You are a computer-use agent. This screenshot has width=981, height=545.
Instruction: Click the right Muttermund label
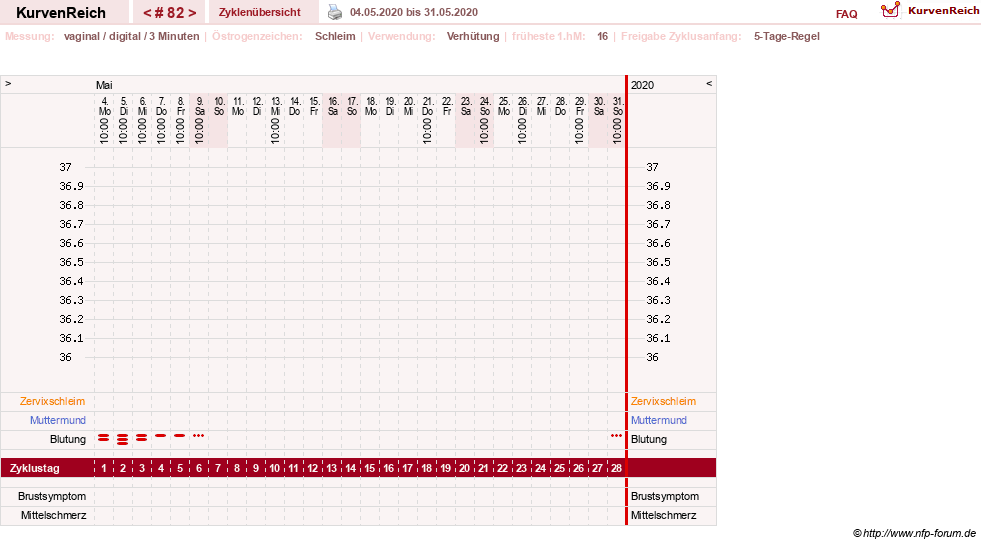pos(659,420)
